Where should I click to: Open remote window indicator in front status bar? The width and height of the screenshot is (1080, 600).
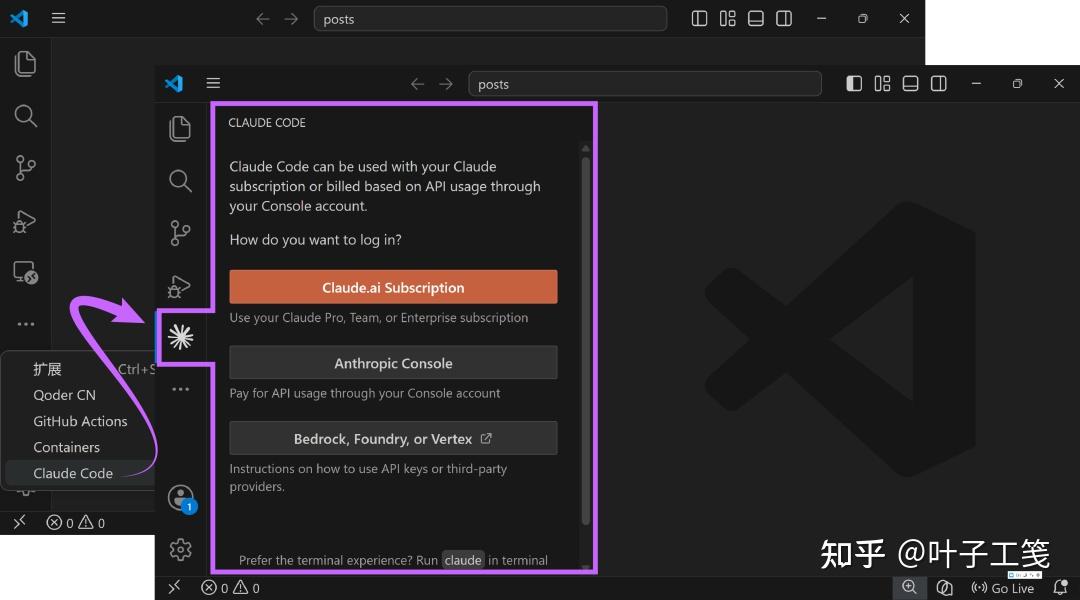pos(174,587)
